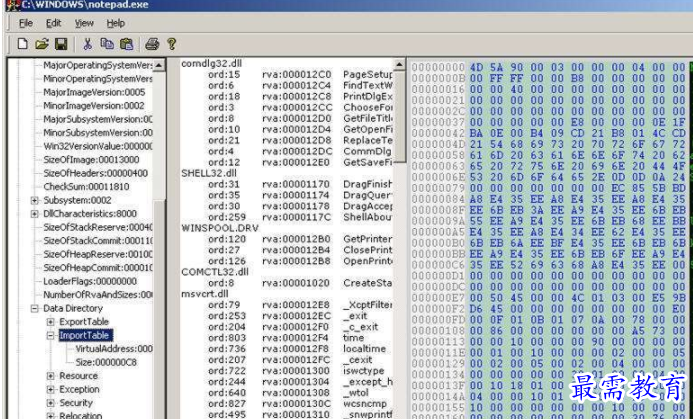Viewport: 693px width, 419px height.
Task: Click the msvcrt.dll import header
Action: click(x=203, y=293)
